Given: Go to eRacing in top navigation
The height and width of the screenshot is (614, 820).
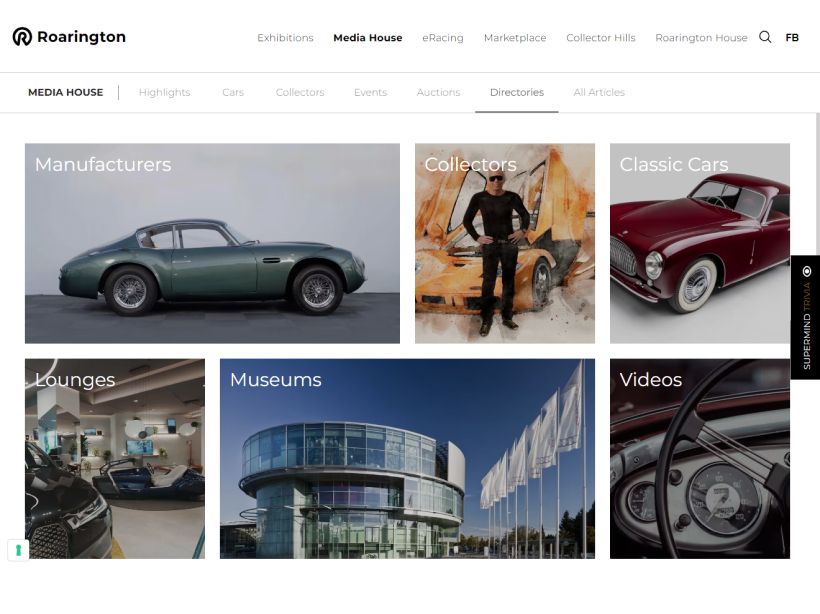Looking at the screenshot, I should click(x=442, y=38).
